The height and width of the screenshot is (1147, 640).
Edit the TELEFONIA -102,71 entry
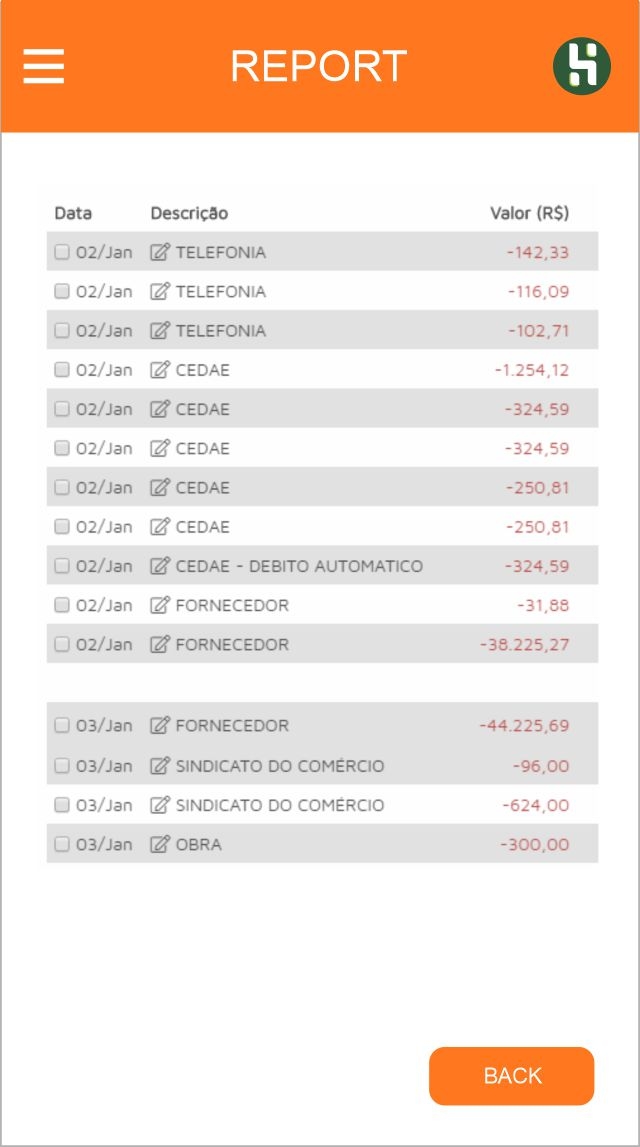[x=160, y=331]
